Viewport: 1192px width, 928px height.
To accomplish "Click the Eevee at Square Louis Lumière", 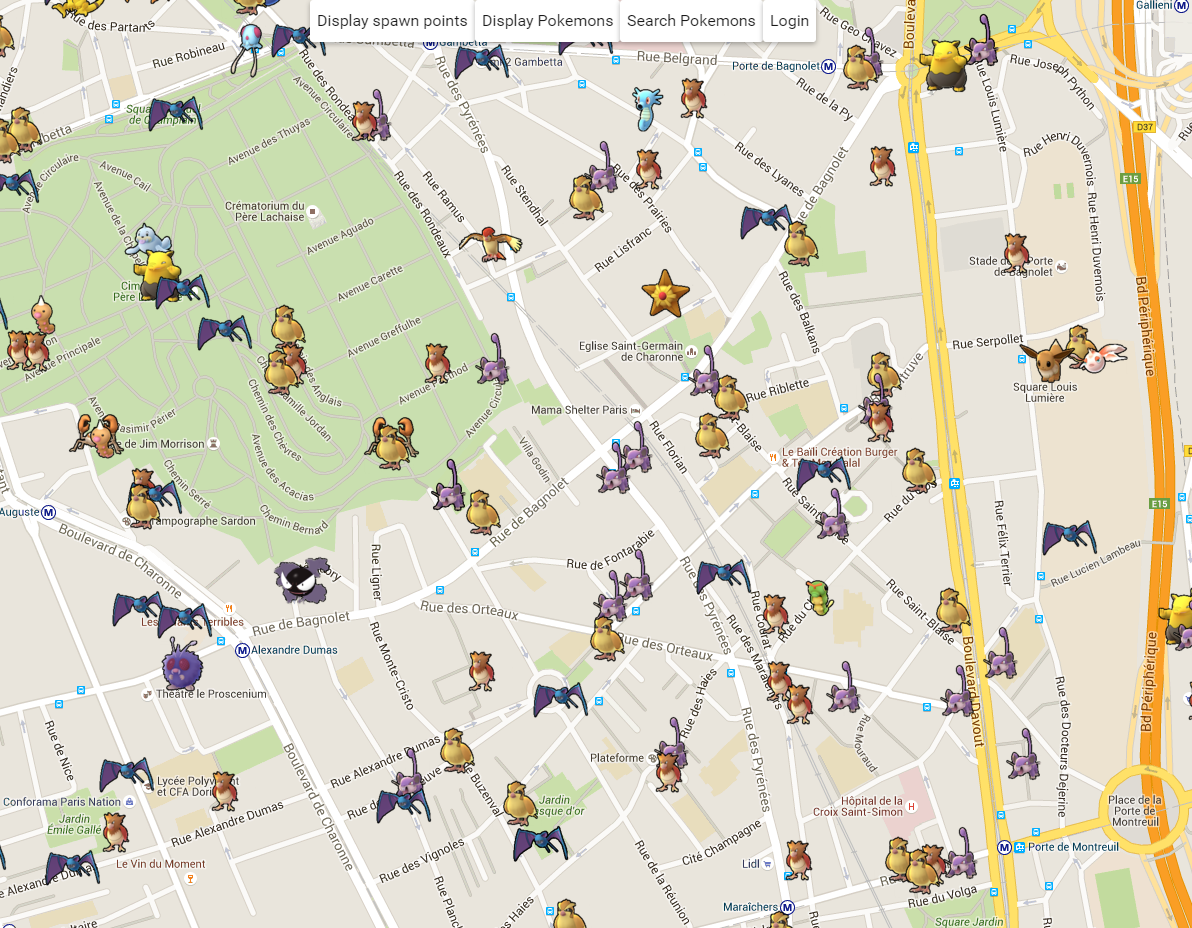I will point(1048,360).
